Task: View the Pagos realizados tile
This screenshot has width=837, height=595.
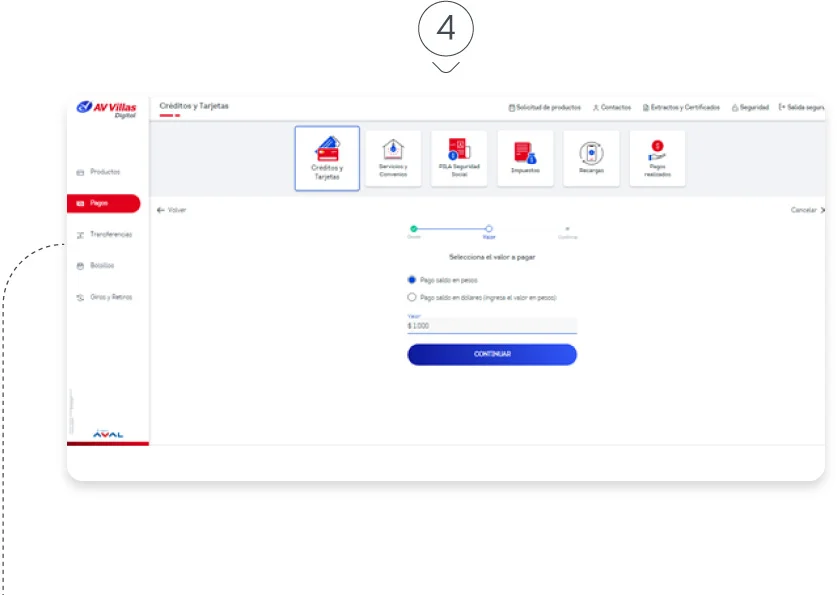Action: coord(657,158)
